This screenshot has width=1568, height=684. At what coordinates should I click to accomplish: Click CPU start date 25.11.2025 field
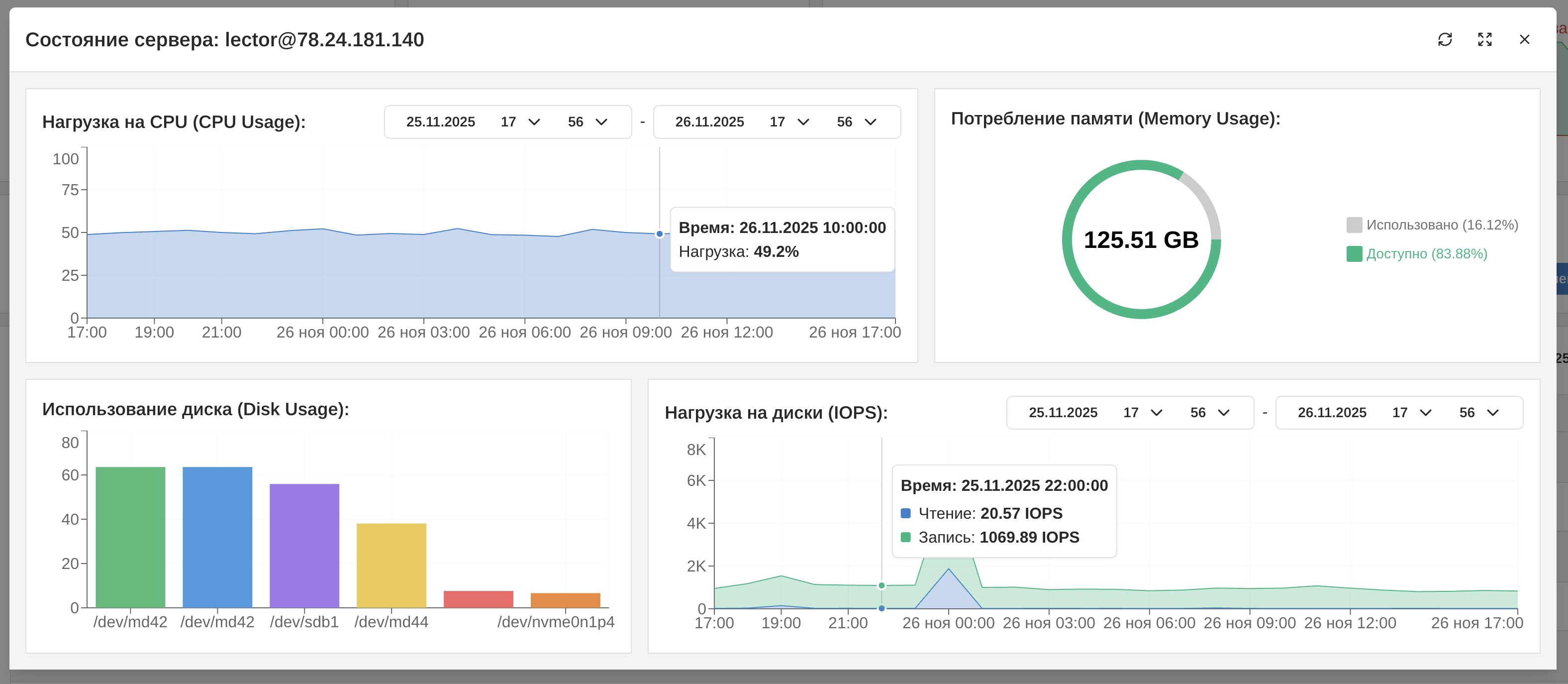click(x=440, y=122)
